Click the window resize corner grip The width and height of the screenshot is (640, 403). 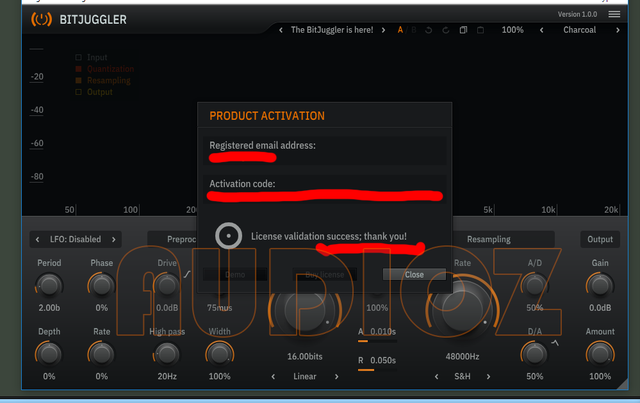tap(622, 383)
